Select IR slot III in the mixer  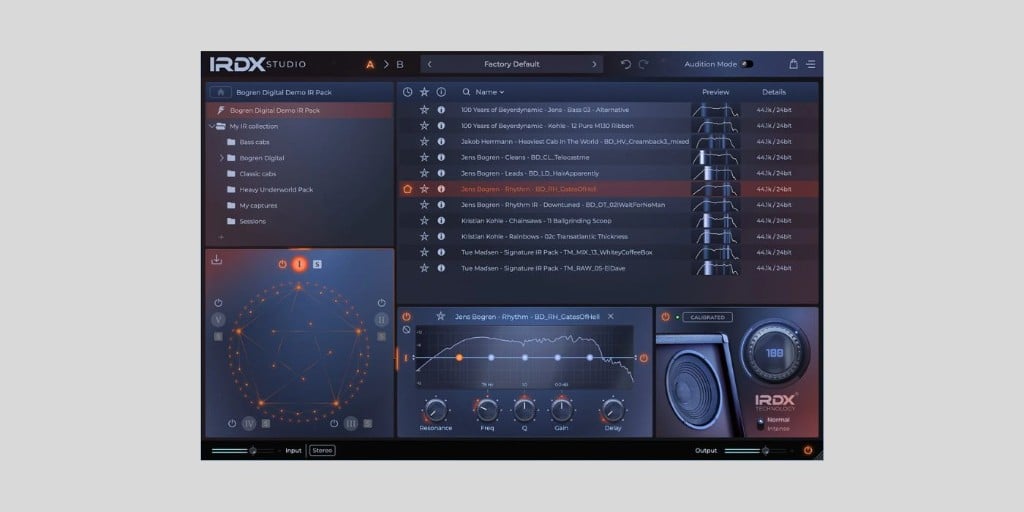[351, 423]
